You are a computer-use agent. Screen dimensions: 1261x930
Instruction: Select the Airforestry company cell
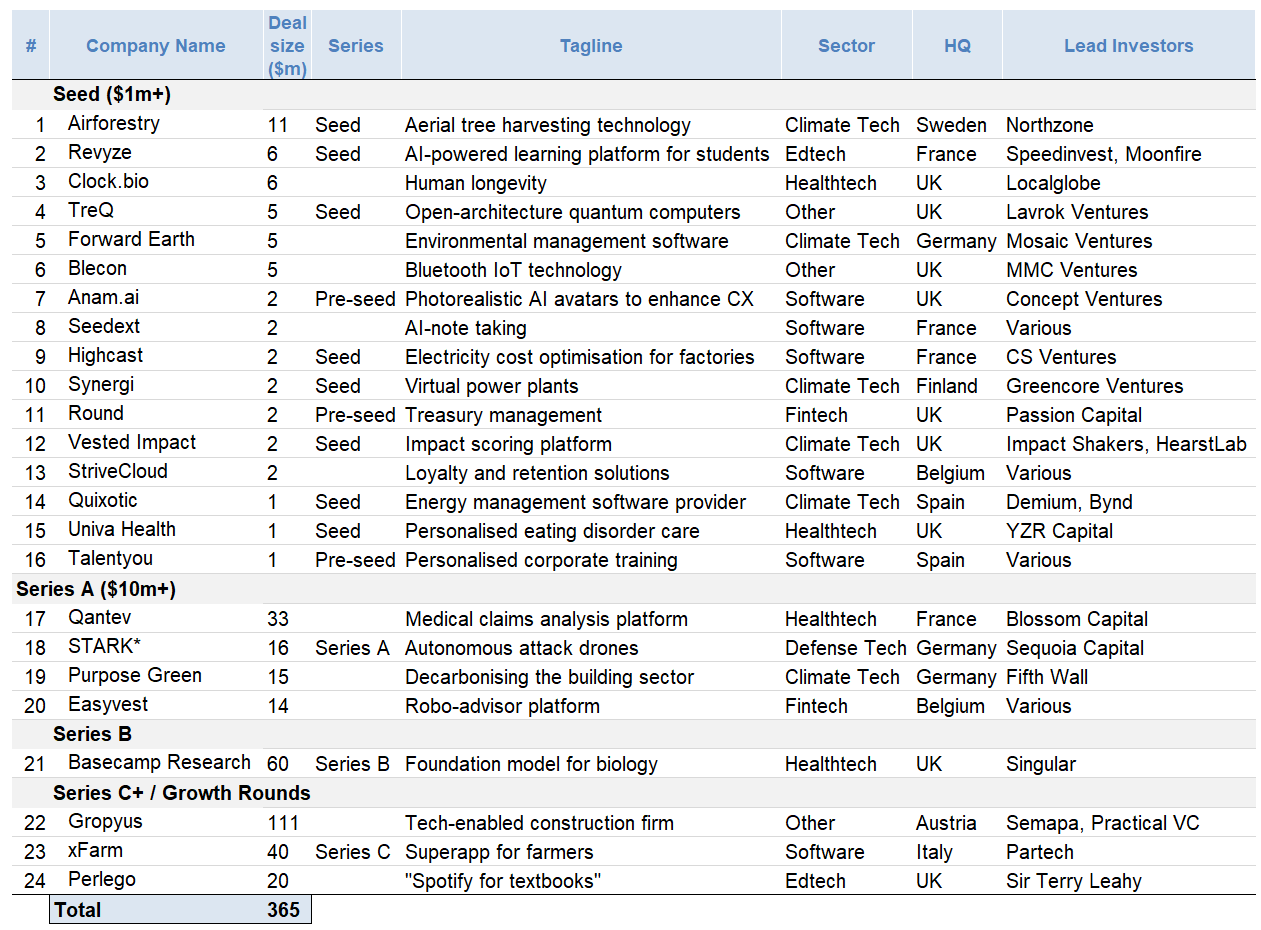pyautogui.click(x=114, y=123)
